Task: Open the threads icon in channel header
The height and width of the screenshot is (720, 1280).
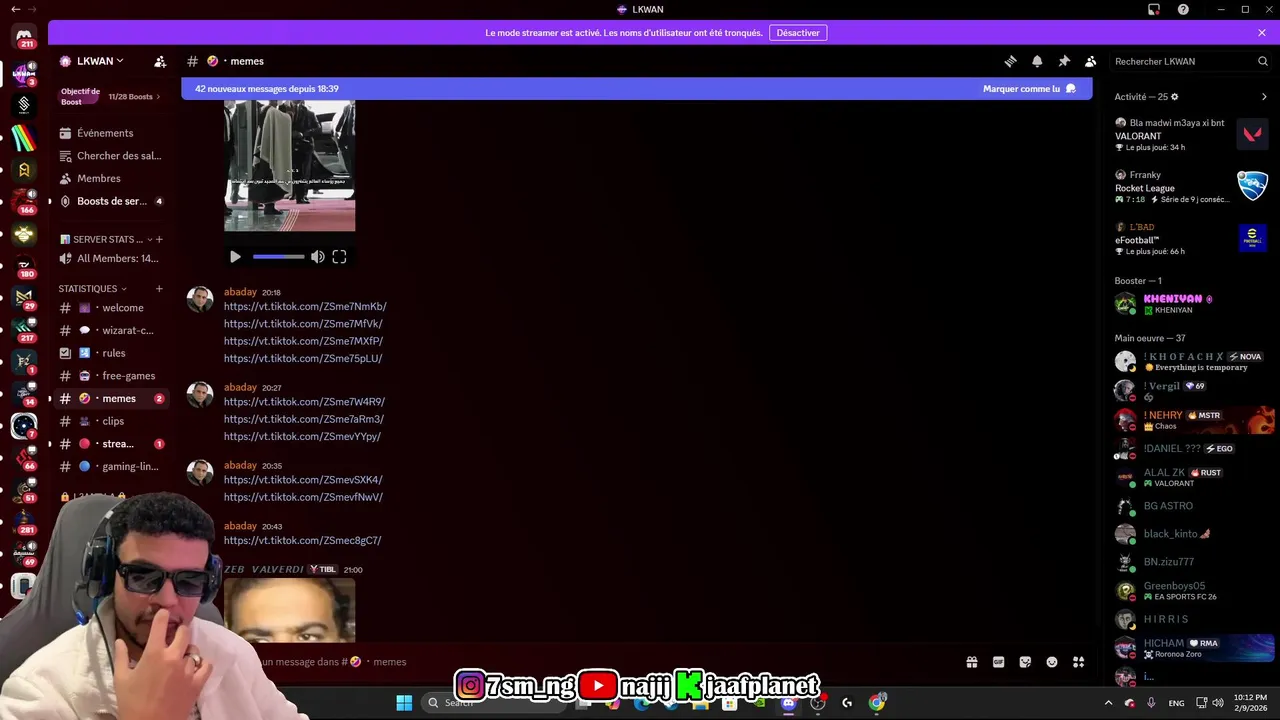Action: pos(1010,61)
